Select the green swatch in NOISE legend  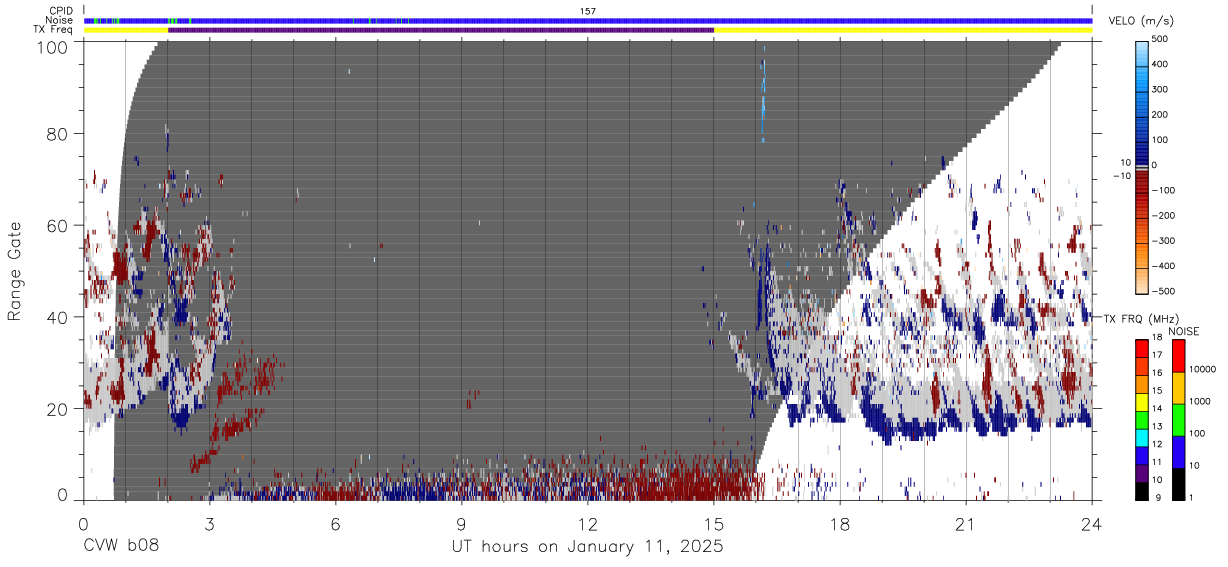click(x=1178, y=419)
